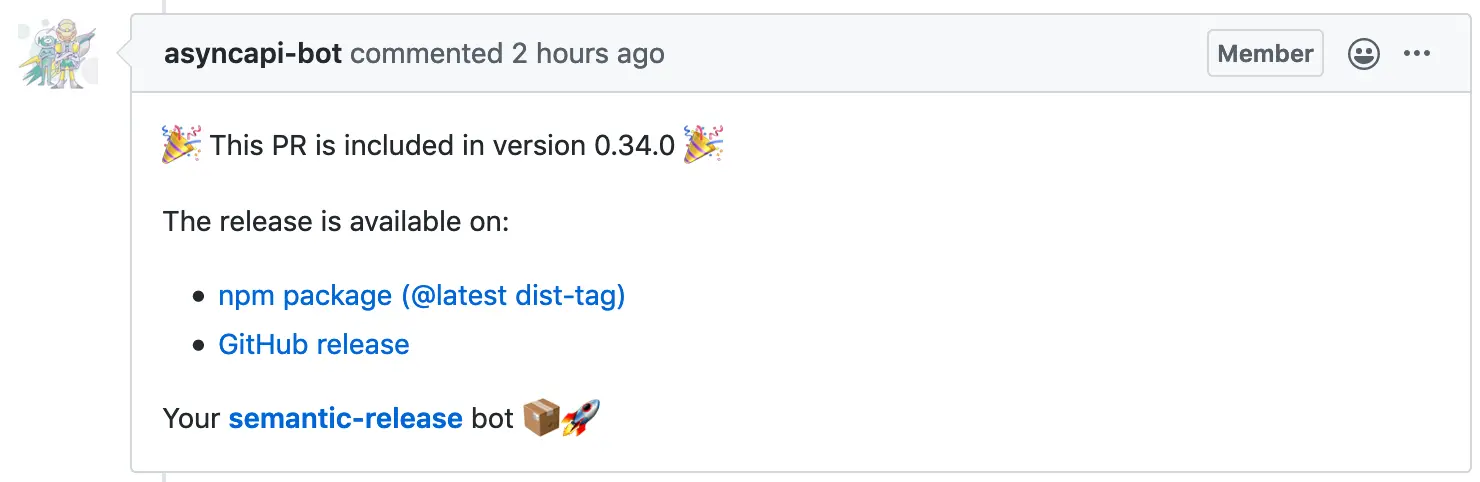Click the party popper emoji after "0.34.0"

704,145
